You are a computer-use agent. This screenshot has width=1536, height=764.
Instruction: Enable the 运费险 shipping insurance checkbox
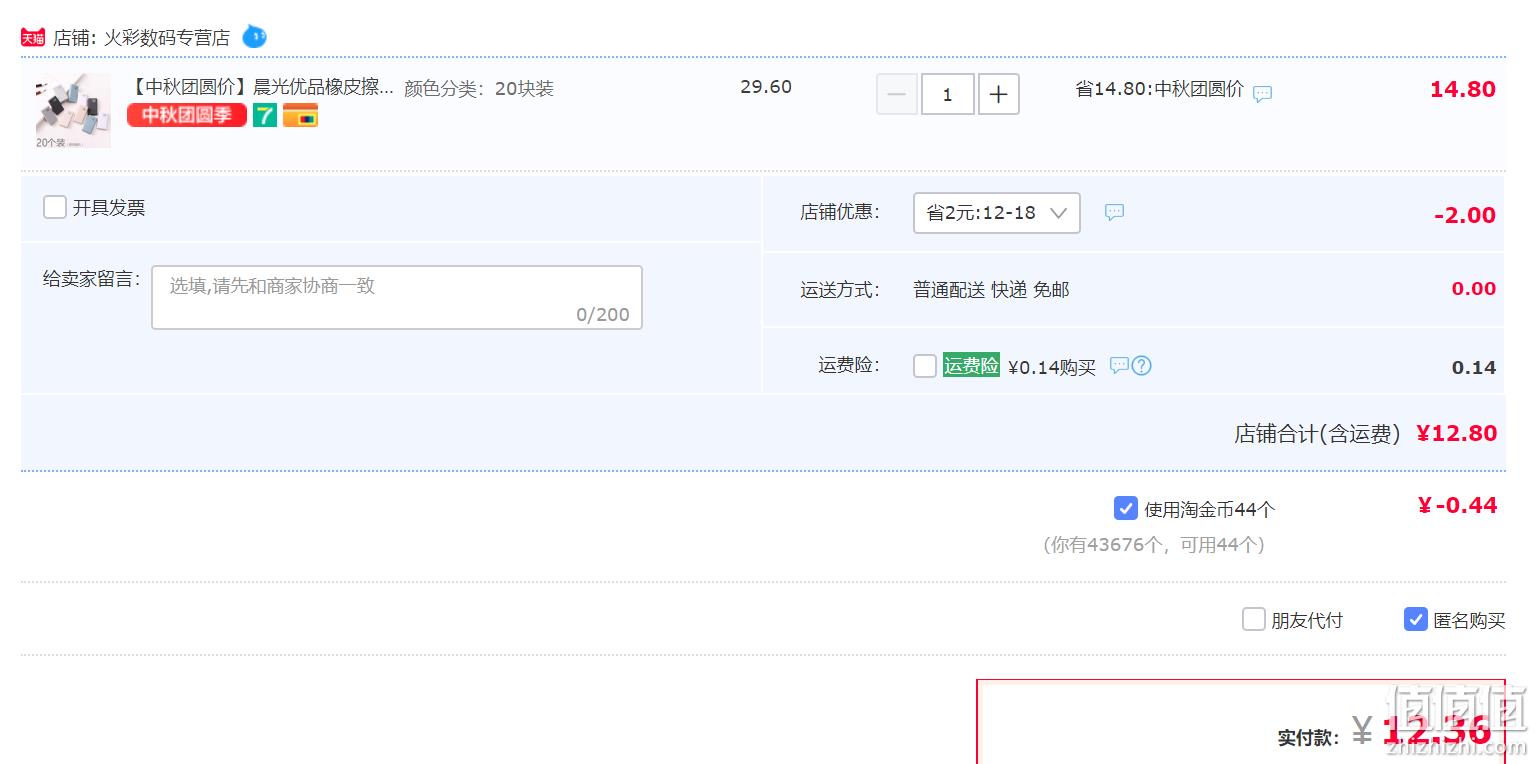[925, 366]
